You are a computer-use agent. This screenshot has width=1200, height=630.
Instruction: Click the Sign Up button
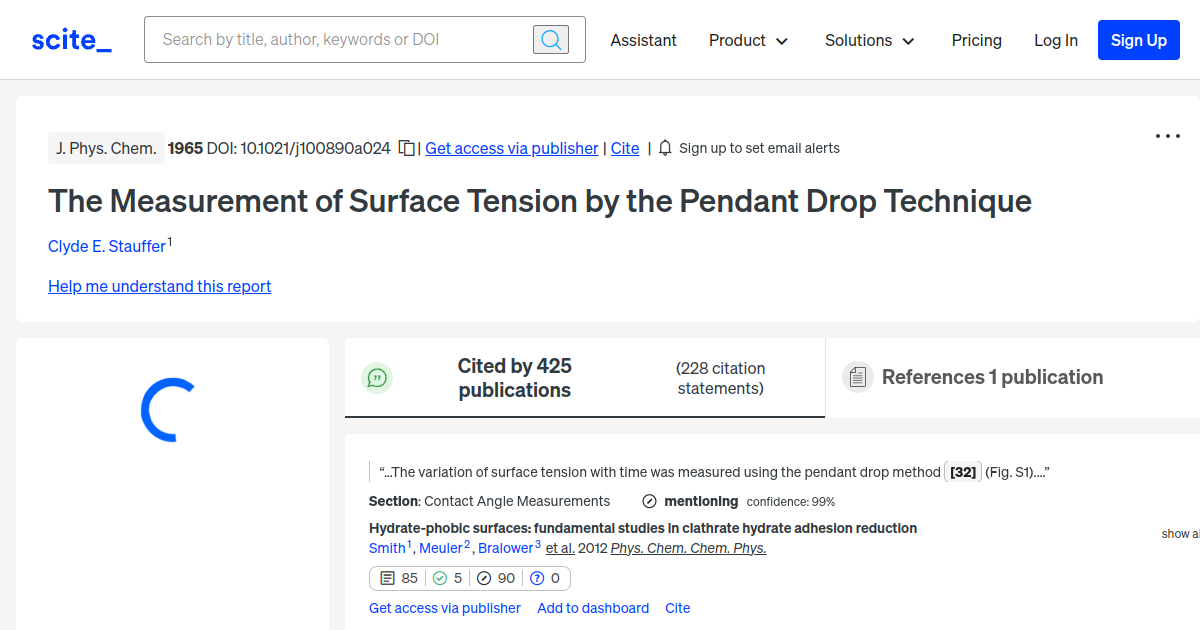[1138, 40]
